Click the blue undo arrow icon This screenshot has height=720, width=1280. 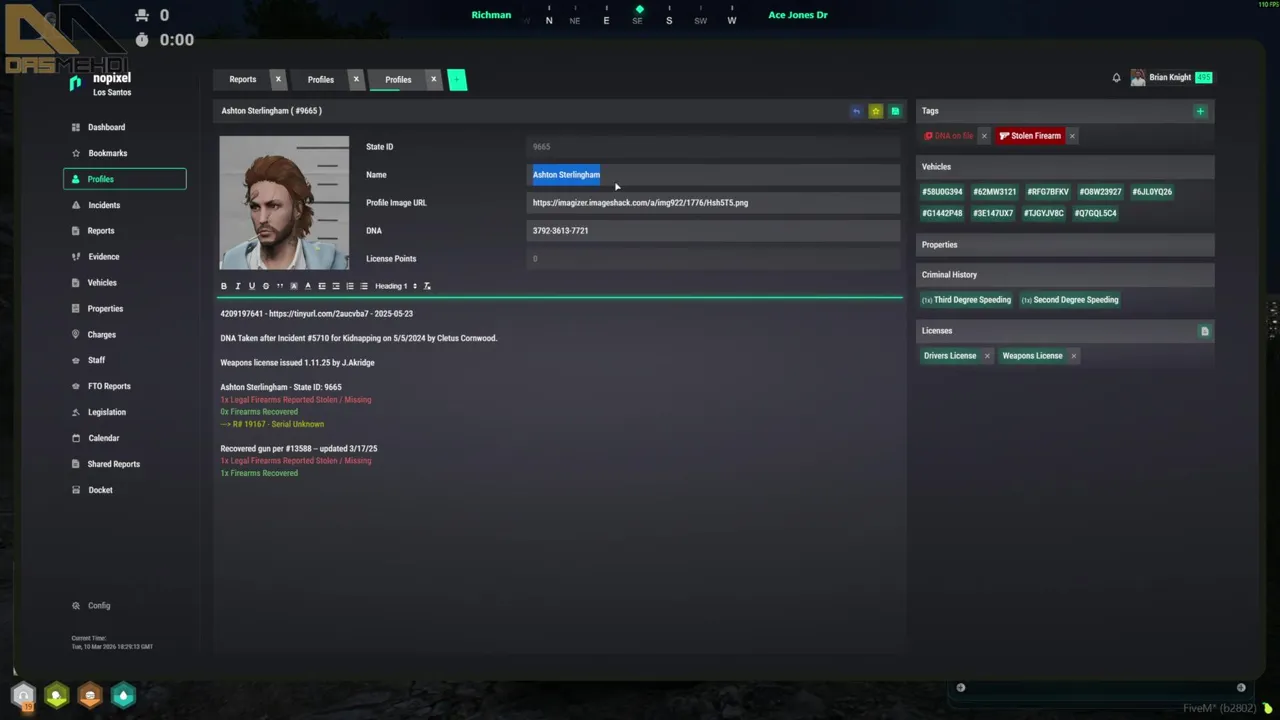(x=856, y=111)
